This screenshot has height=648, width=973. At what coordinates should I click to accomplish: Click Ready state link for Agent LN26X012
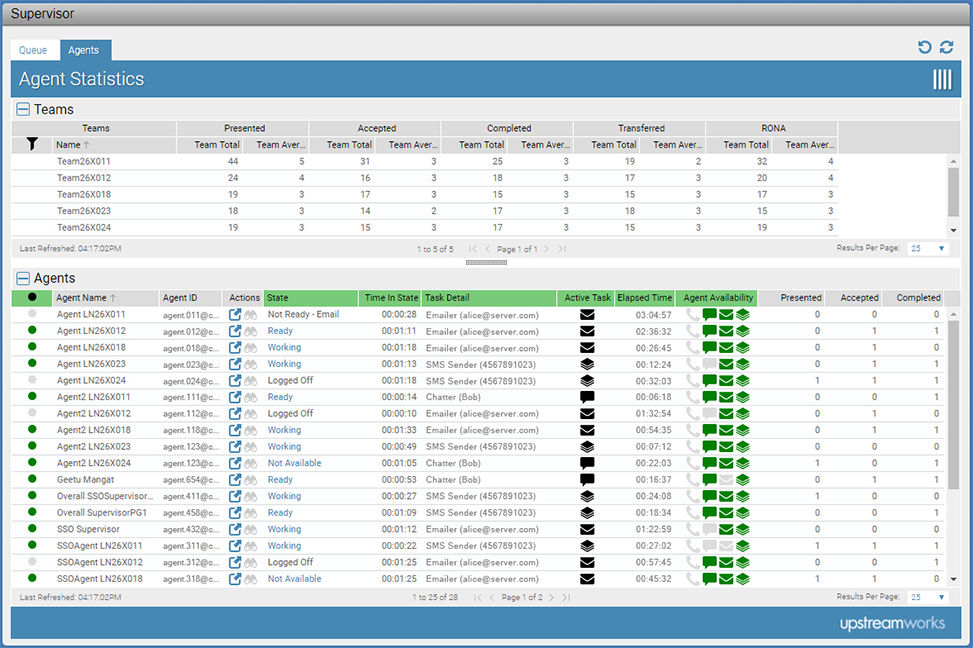click(280, 331)
